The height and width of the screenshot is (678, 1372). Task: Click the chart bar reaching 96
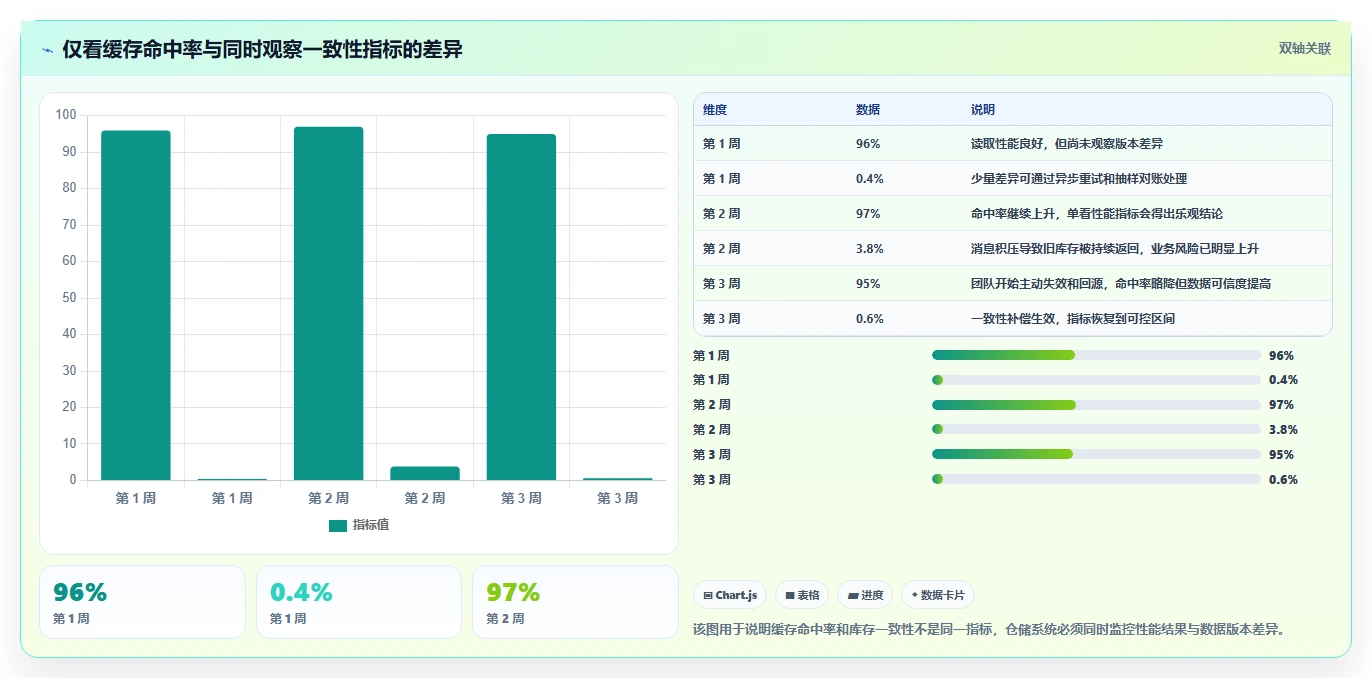point(136,305)
